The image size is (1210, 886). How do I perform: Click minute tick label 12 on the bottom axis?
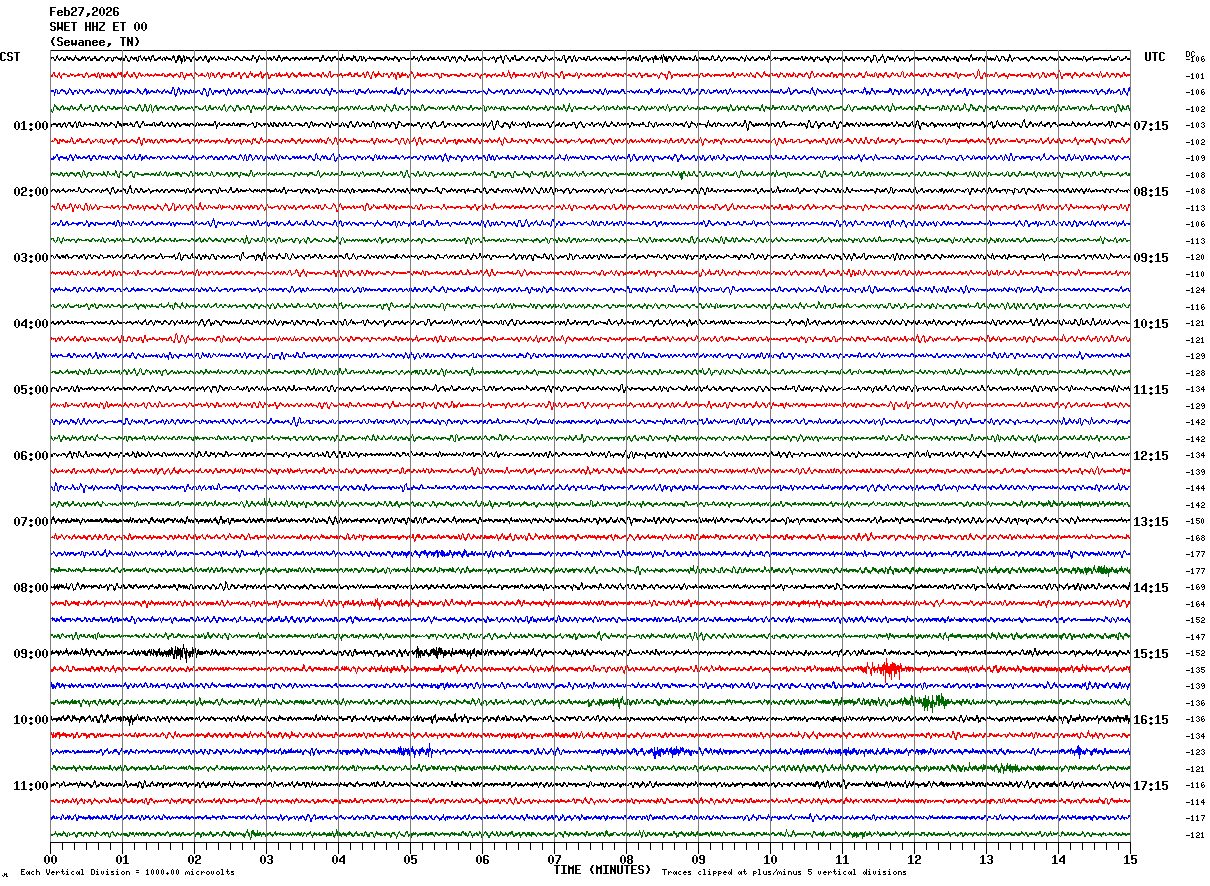pyautogui.click(x=914, y=859)
